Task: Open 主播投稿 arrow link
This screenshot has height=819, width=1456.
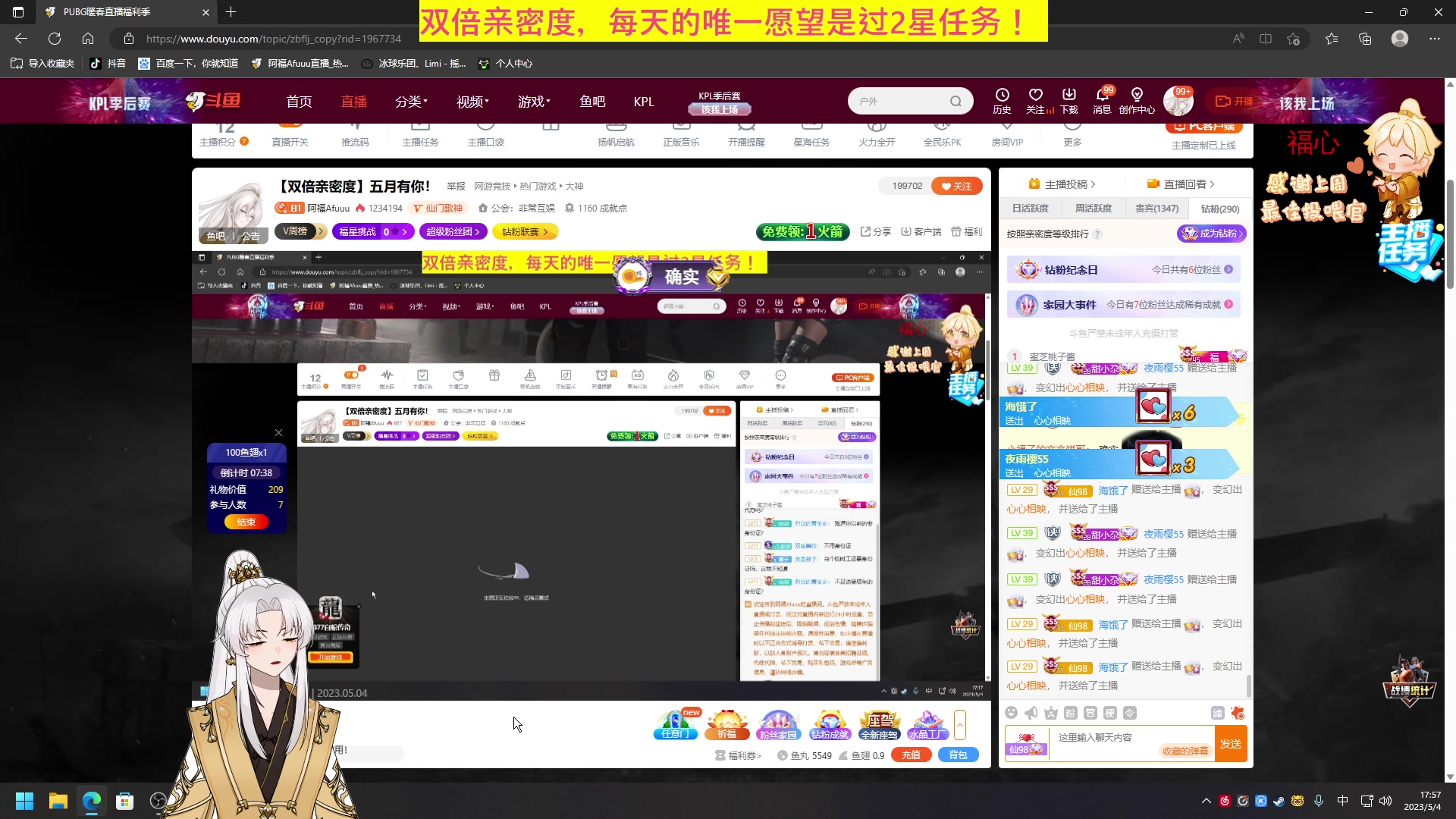Action: 1062,184
